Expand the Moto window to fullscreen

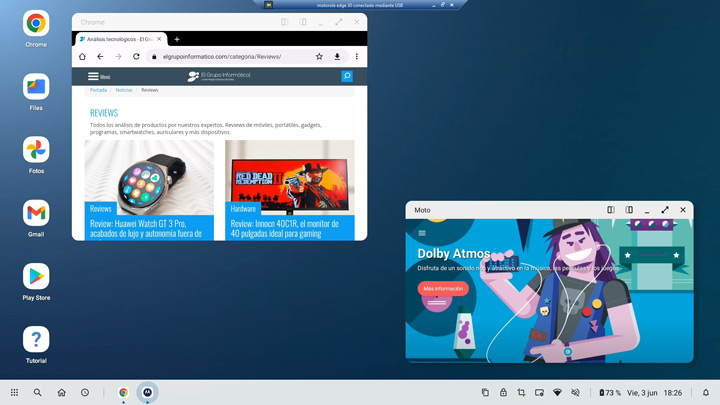665,210
